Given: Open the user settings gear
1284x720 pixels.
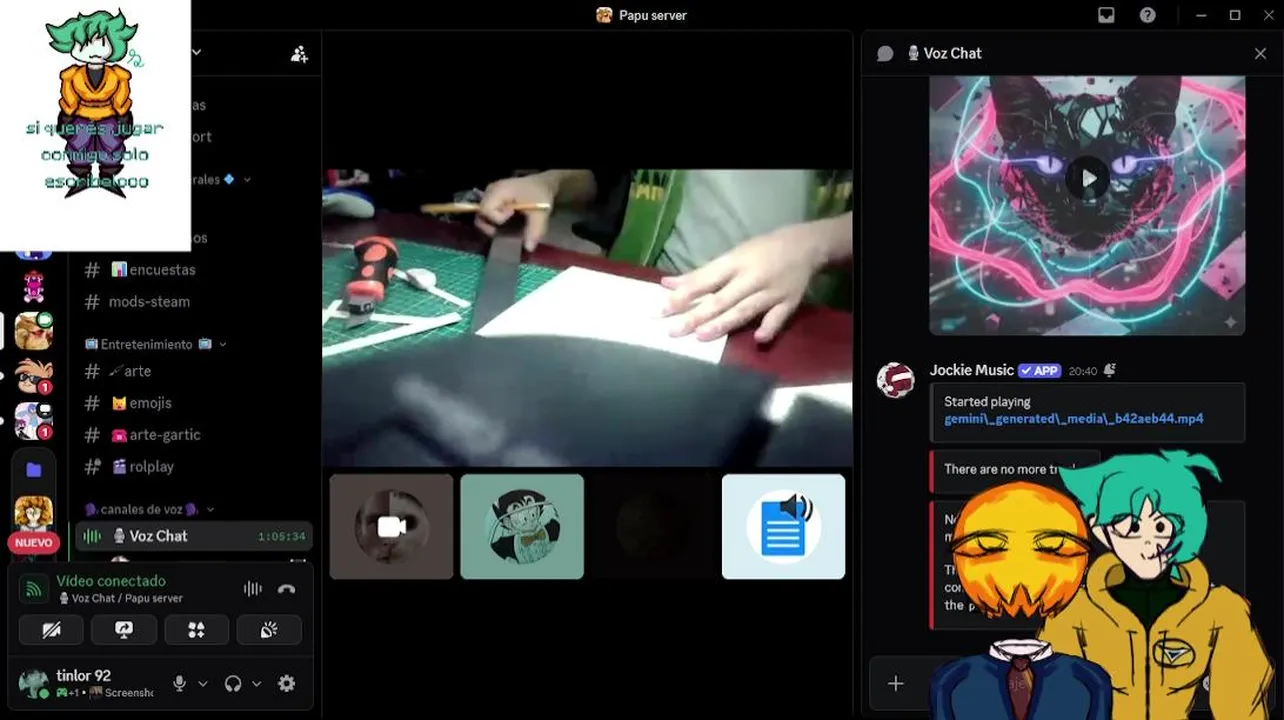Looking at the screenshot, I should pyautogui.click(x=287, y=684).
